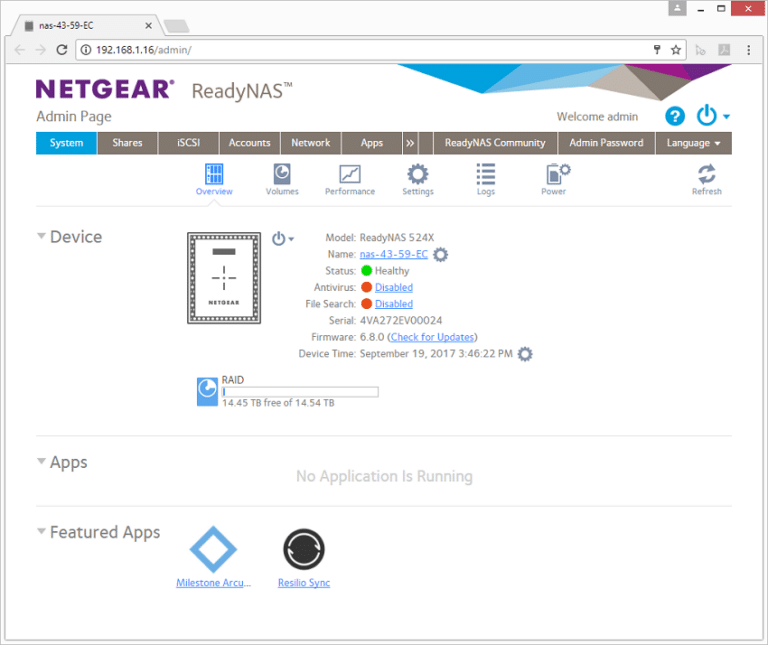The height and width of the screenshot is (645, 768).
Task: Click the 14.45 TB free of 14.54 TB text
Action: click(278, 403)
